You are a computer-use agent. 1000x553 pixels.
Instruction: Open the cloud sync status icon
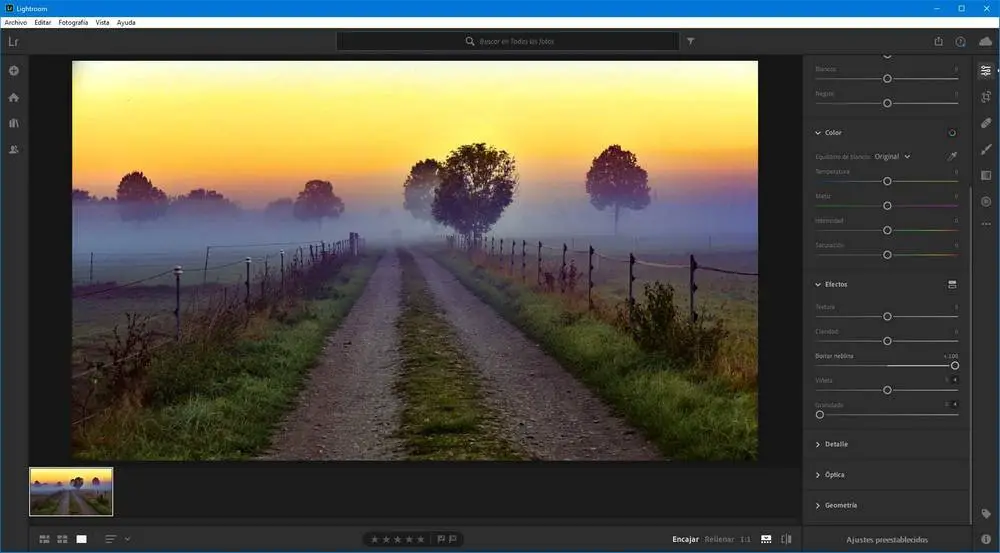(x=985, y=41)
